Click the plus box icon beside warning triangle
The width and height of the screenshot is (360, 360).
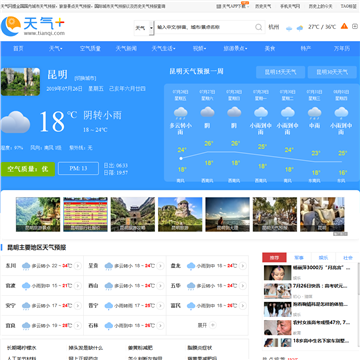355,26
